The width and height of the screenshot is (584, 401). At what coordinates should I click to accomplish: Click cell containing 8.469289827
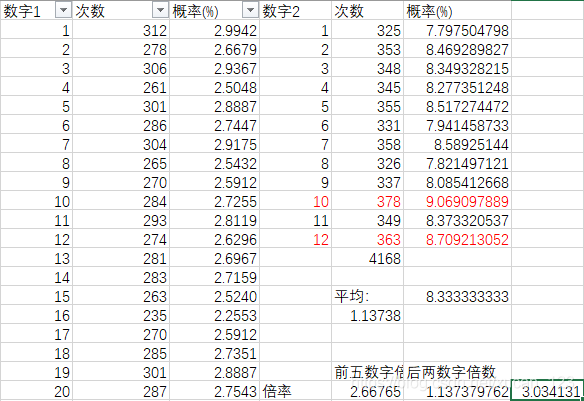457,49
